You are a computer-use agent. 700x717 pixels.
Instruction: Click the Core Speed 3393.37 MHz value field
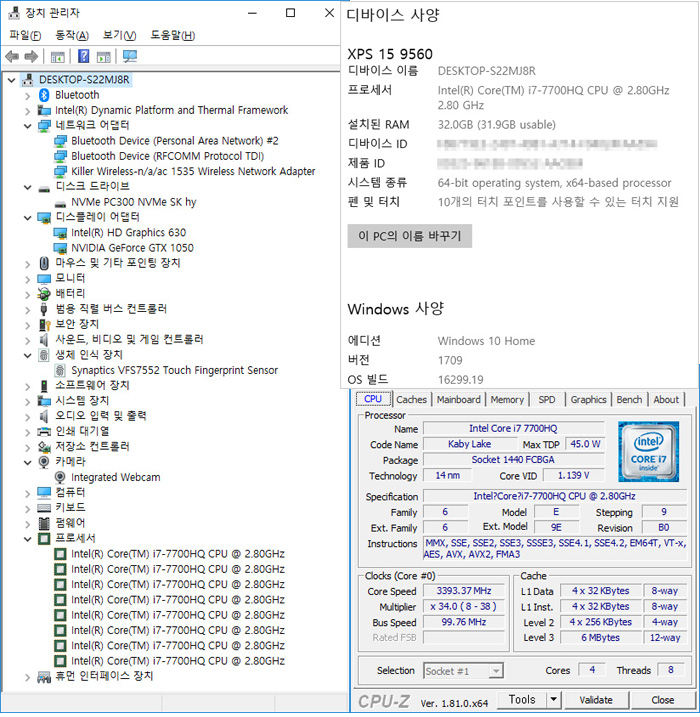[464, 591]
